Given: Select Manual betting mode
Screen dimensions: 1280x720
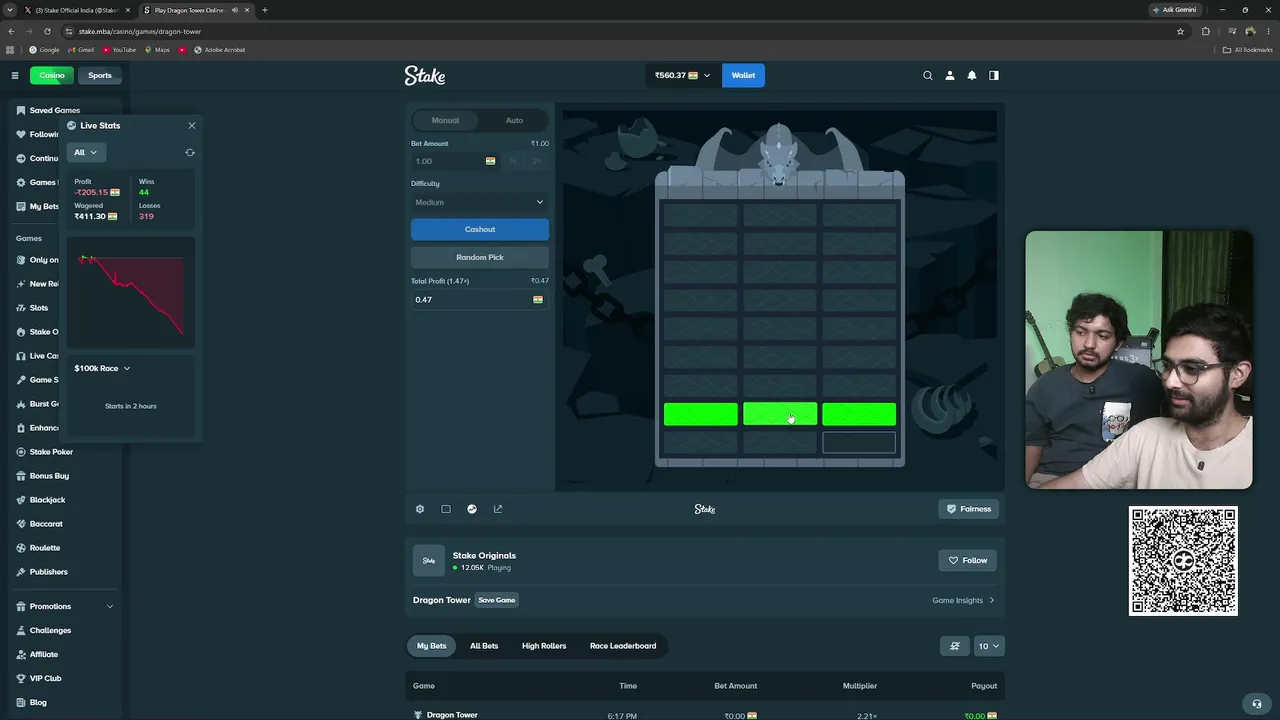Looking at the screenshot, I should coord(445,120).
